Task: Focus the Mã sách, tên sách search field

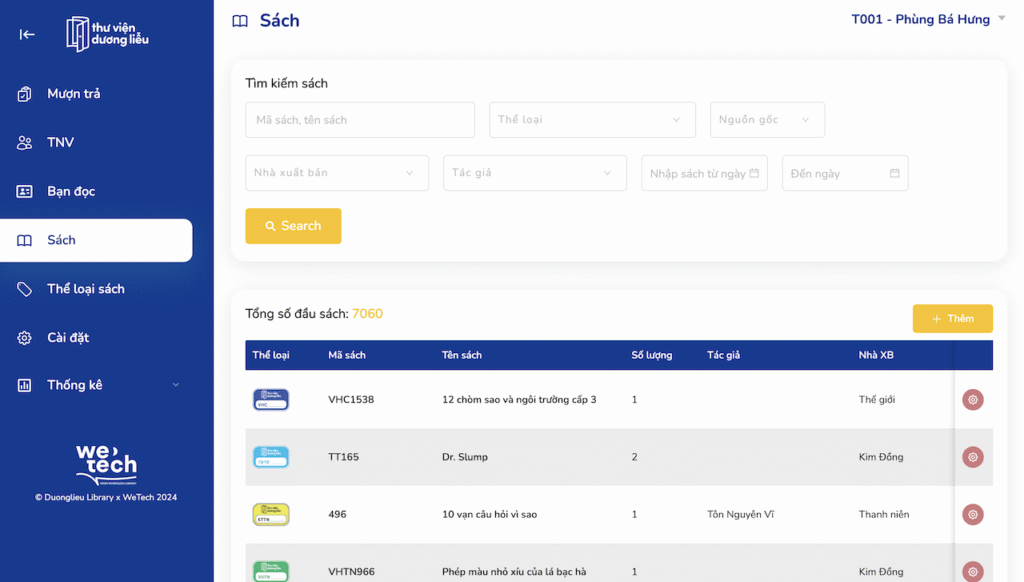Action: (359, 120)
